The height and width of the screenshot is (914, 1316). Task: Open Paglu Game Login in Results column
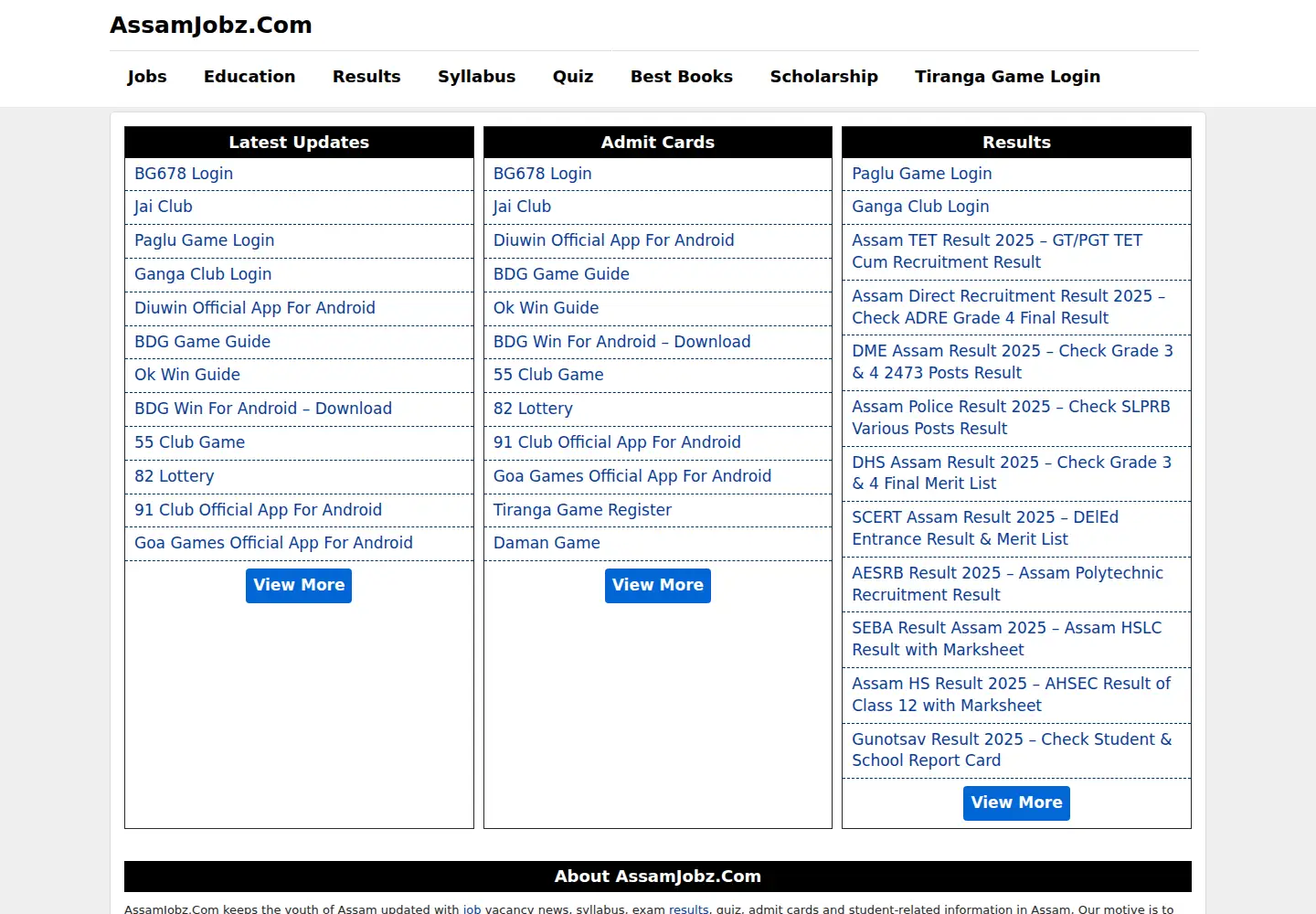pyautogui.click(x=922, y=174)
